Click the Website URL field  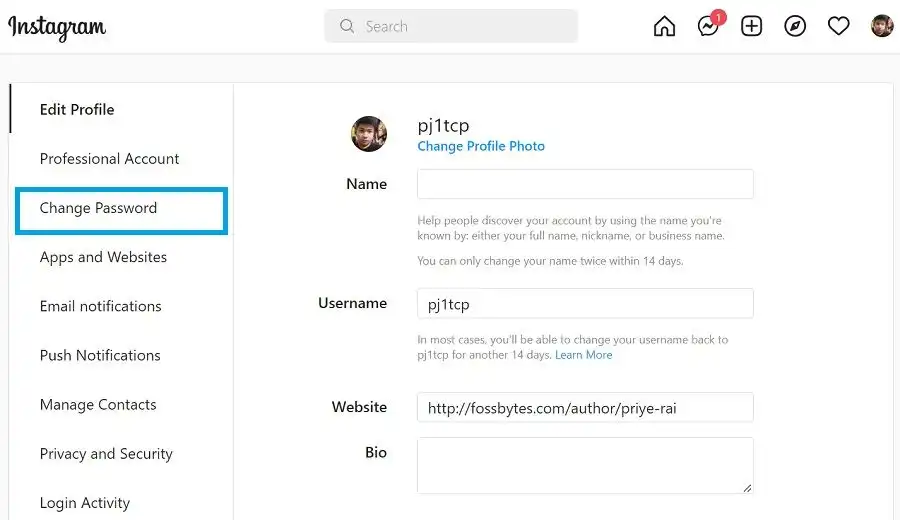(x=585, y=407)
